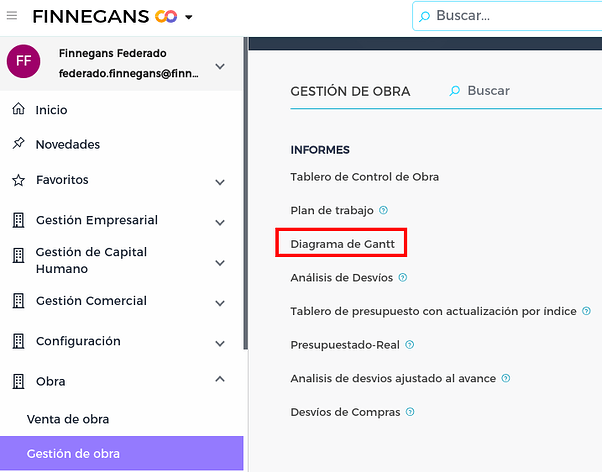Click the Inicio home icon

[x=17, y=110]
